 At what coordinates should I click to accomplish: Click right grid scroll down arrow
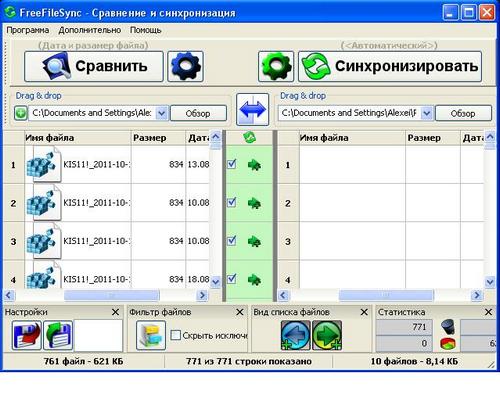click(490, 282)
